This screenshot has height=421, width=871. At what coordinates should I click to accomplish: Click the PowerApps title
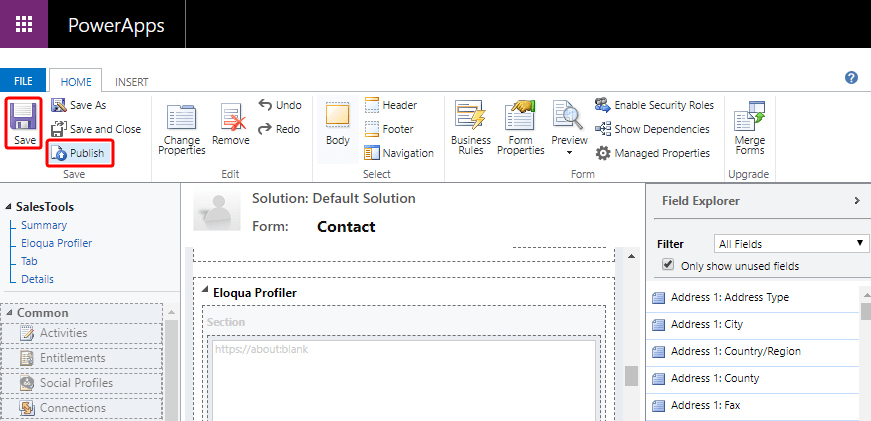tap(116, 25)
